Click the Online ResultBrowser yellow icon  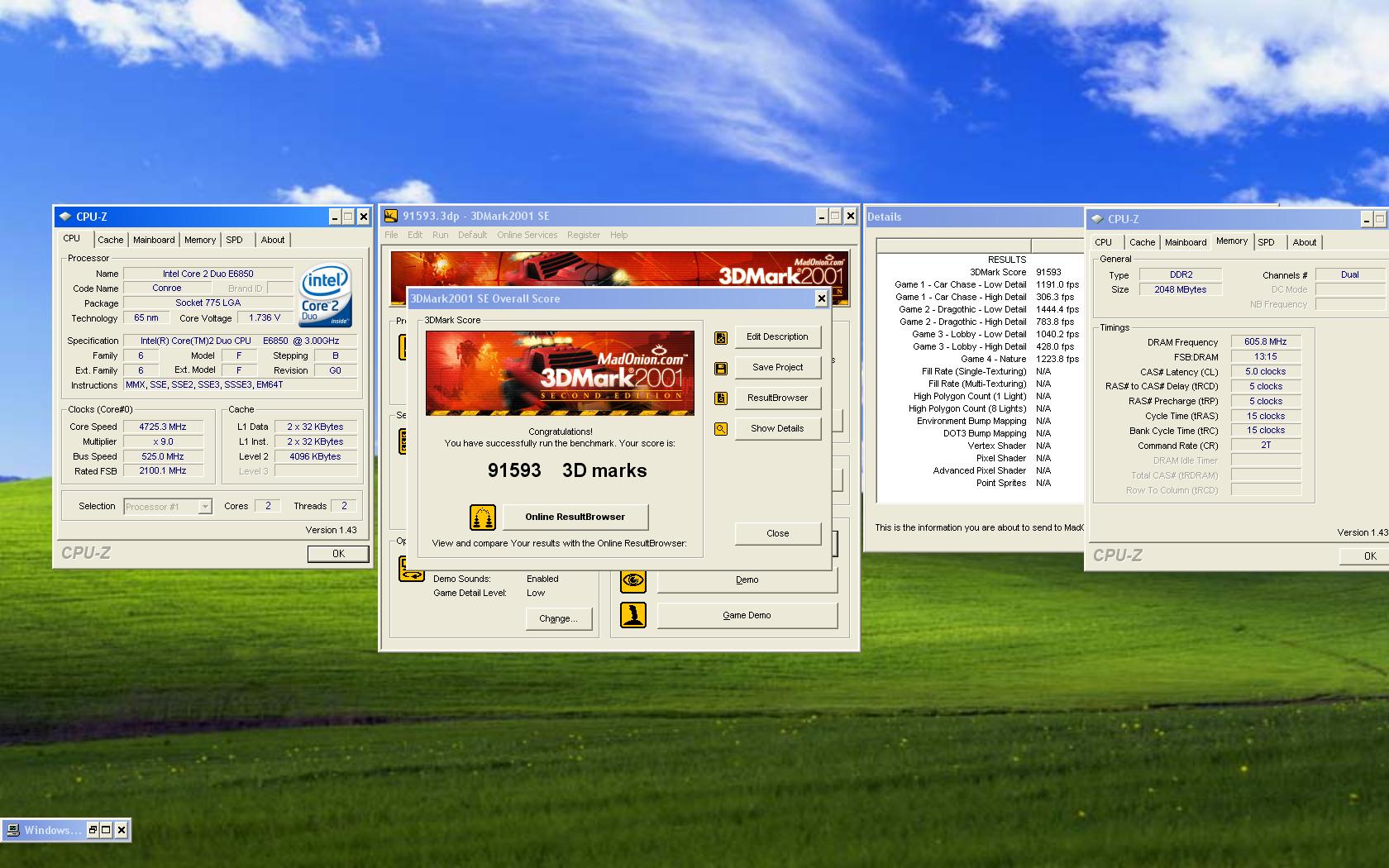point(483,517)
